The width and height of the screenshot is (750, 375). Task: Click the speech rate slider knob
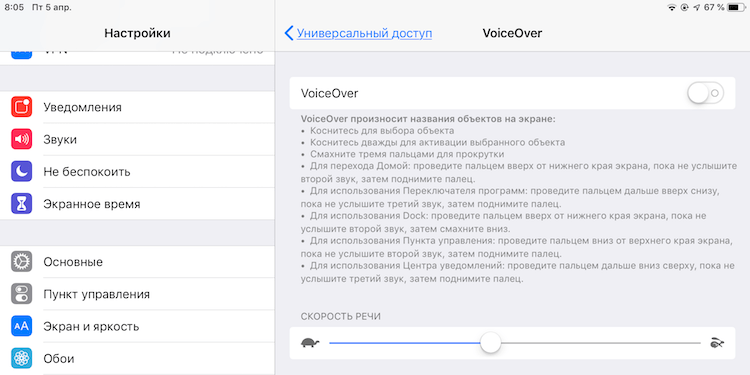coord(490,343)
